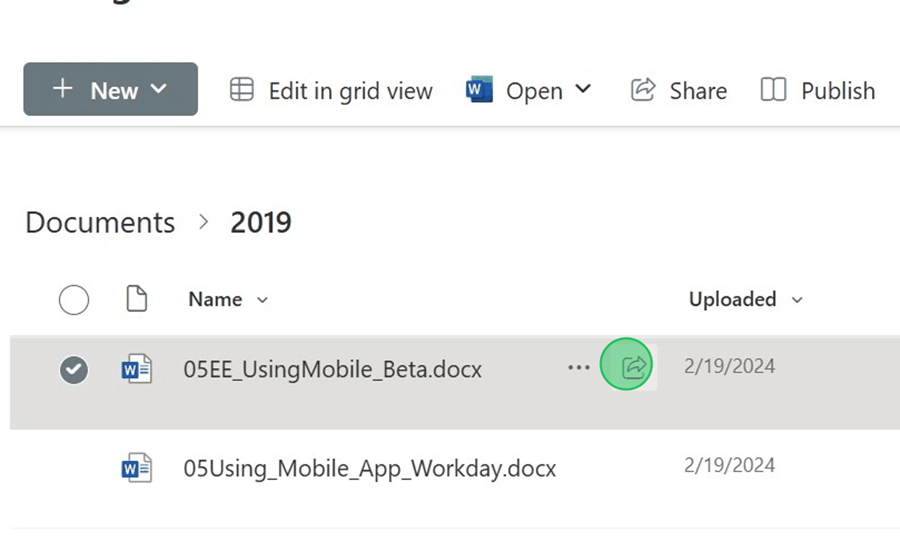The image size is (900, 541).
Task: Open the Uploaded column dropdown
Action: 797,300
